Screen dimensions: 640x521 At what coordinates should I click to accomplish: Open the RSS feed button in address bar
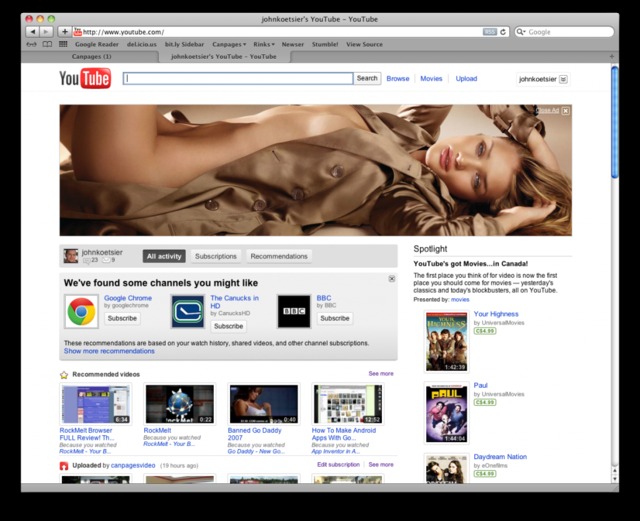[x=489, y=32]
